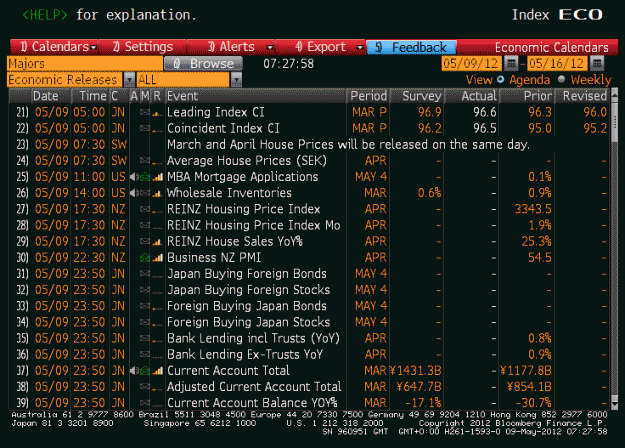Click the relevance bars icon for MBA Mortgage Applications

tap(158, 177)
